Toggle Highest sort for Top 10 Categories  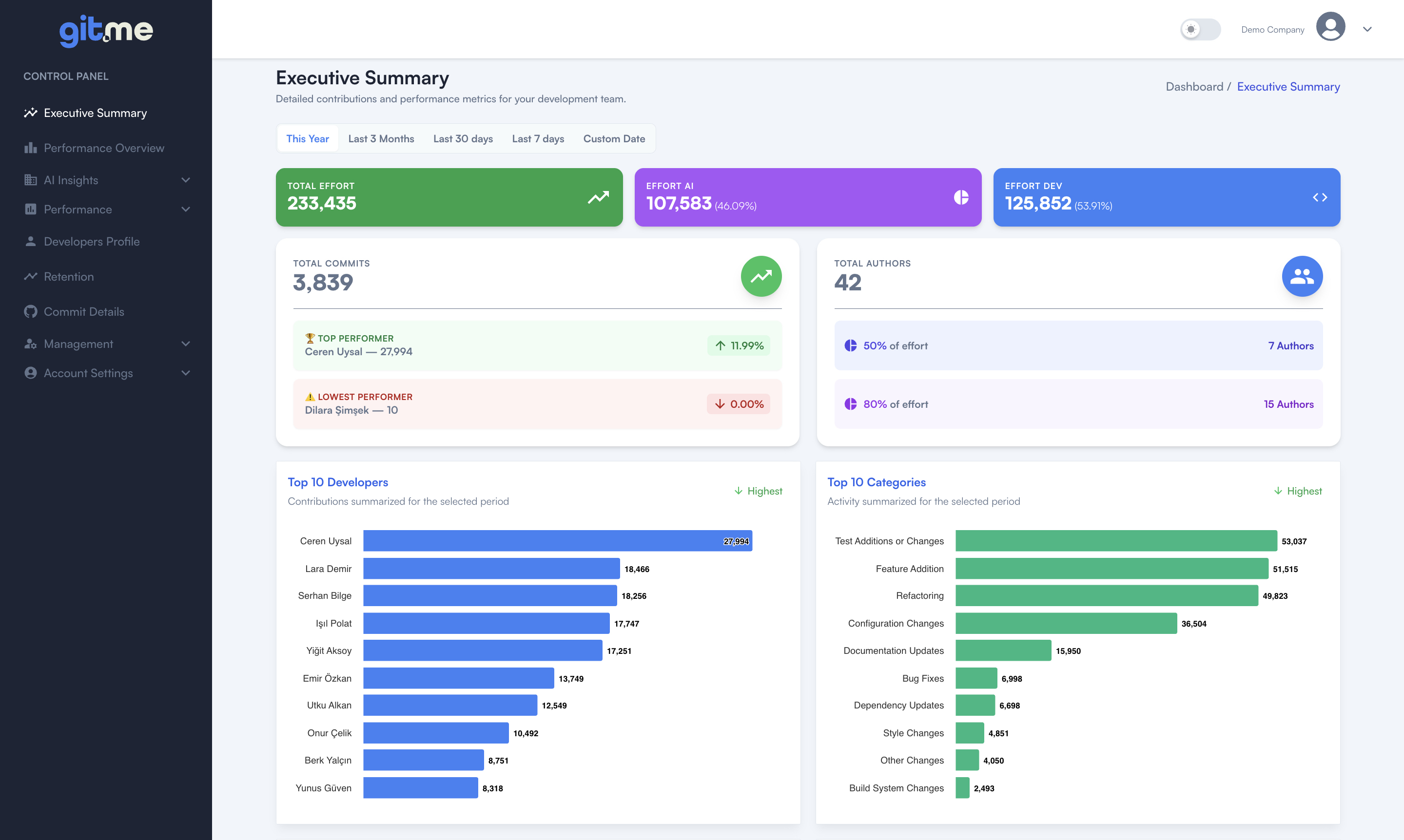click(1298, 491)
